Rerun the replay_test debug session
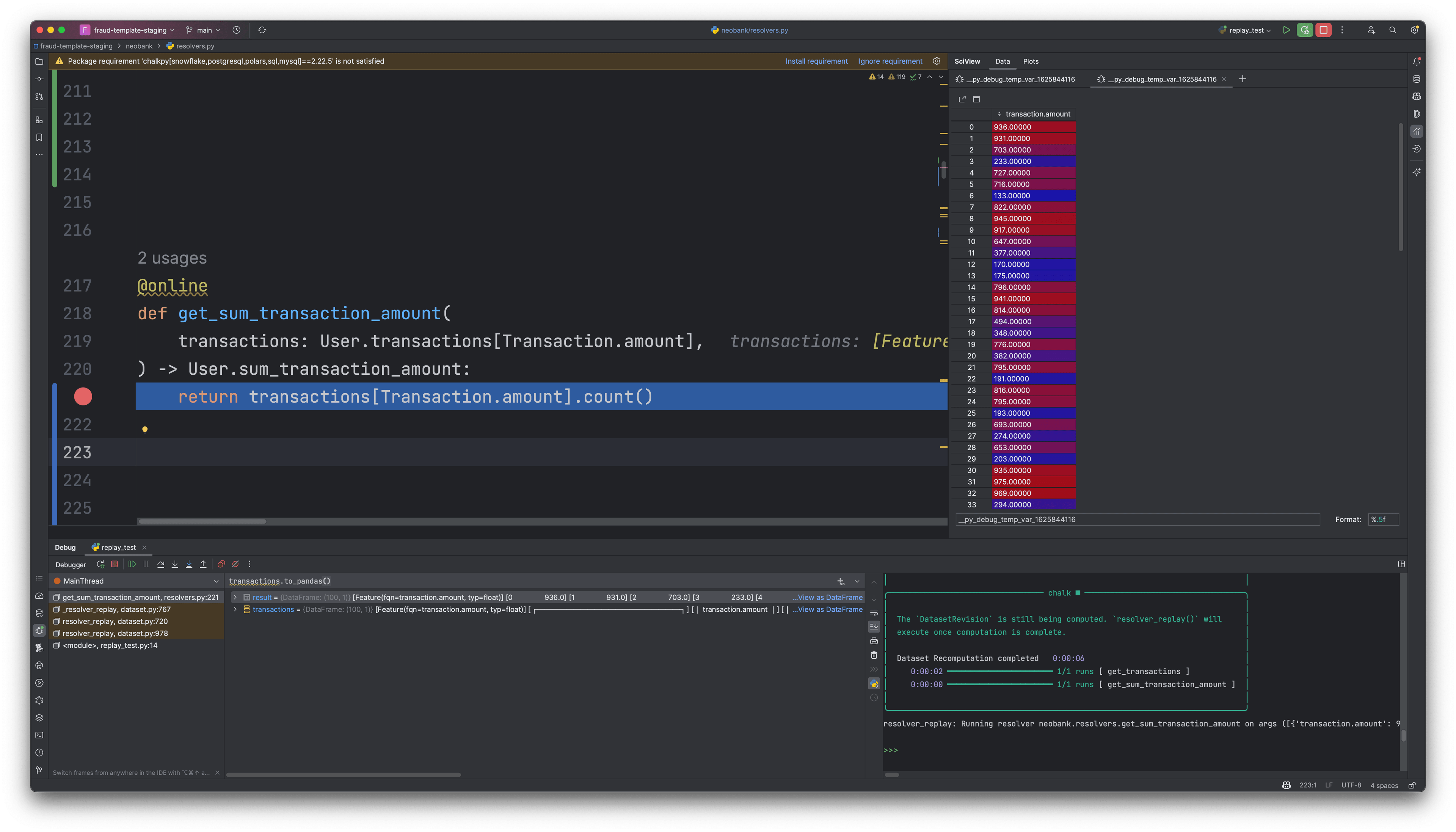 pos(101,564)
